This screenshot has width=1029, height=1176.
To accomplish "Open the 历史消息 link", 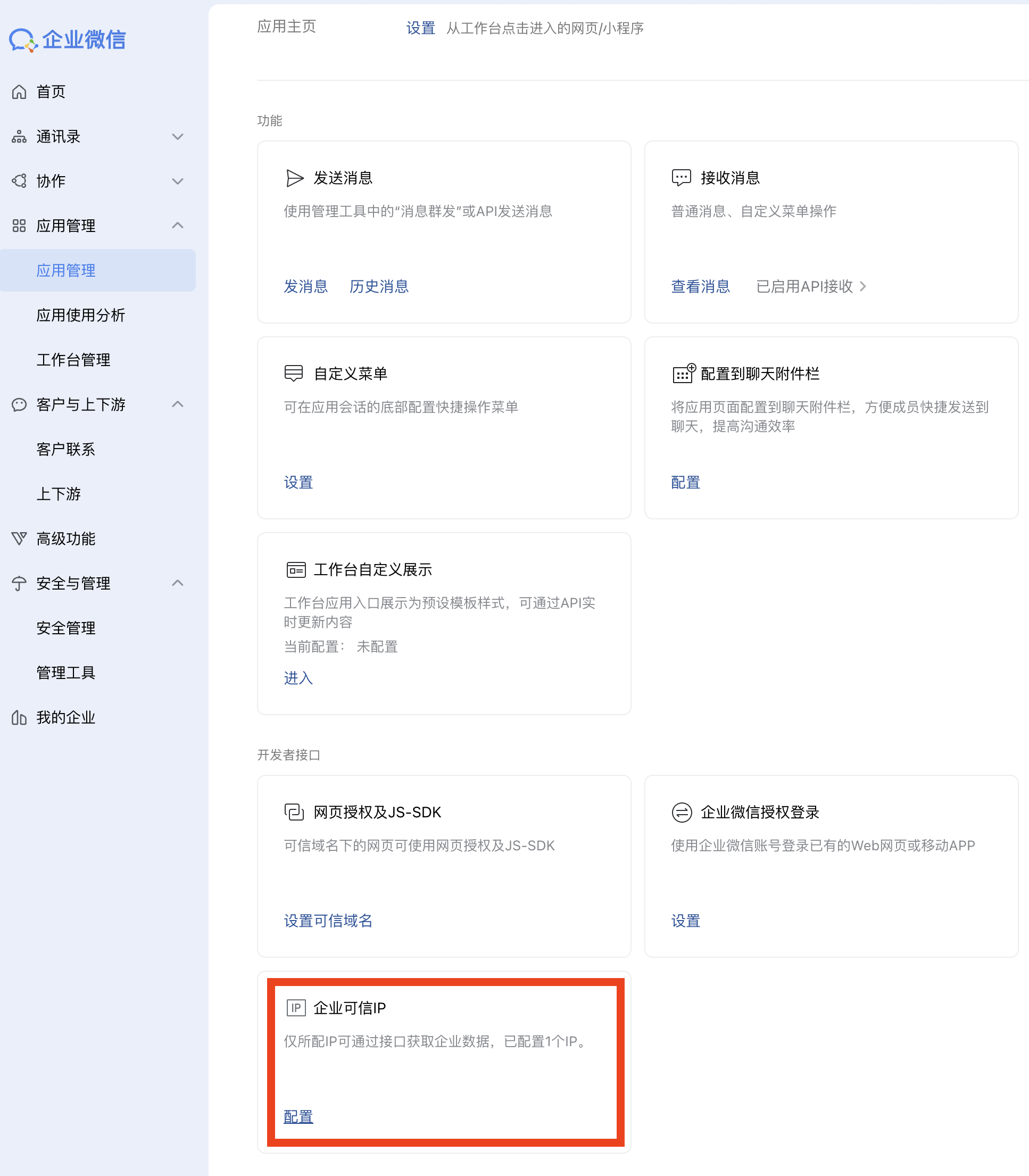I will coord(379,286).
